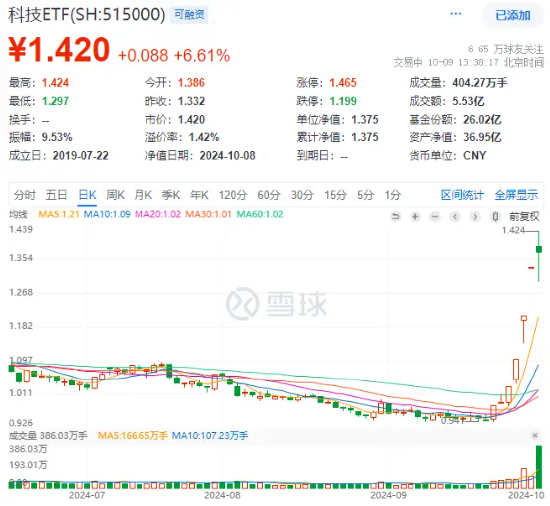
Task: Click the MA5:1.21 indicator label
Action: 59,214
